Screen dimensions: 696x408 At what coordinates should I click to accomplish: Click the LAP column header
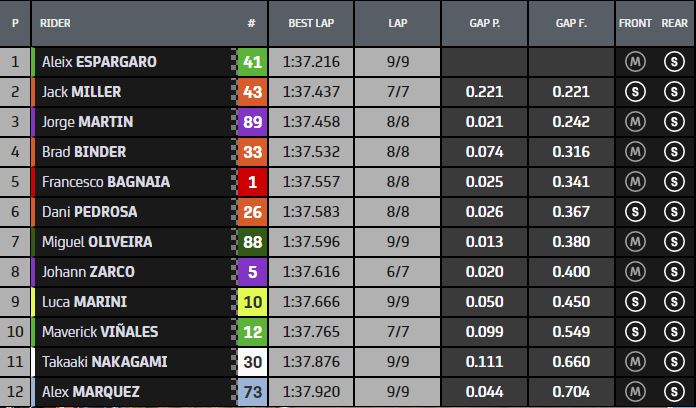point(399,22)
